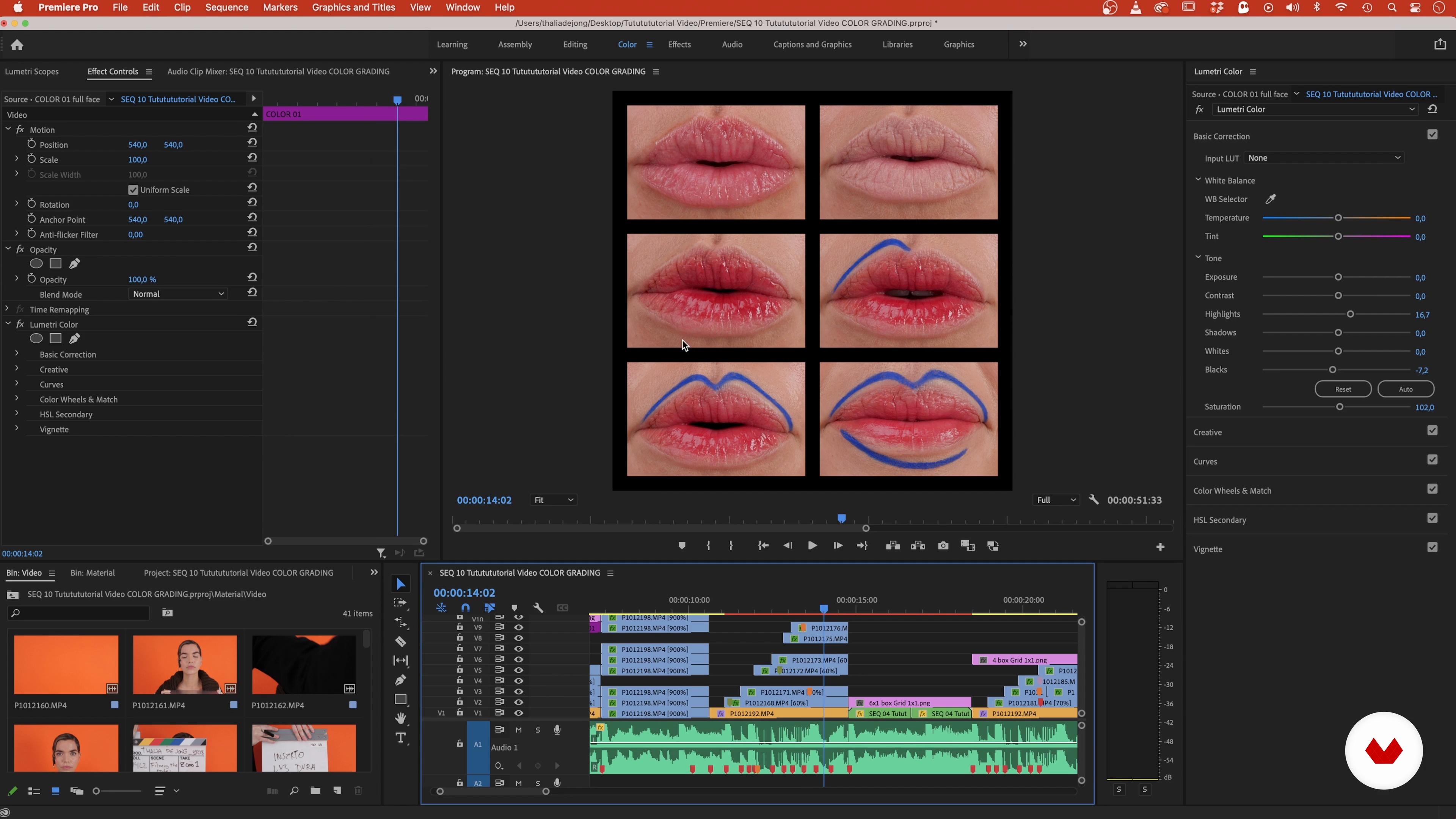
Task: Mute audio track A1
Action: click(x=518, y=730)
